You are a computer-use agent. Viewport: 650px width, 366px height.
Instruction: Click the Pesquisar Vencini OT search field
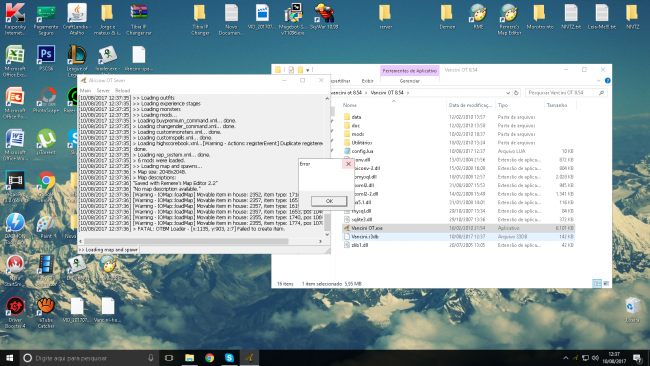566,93
